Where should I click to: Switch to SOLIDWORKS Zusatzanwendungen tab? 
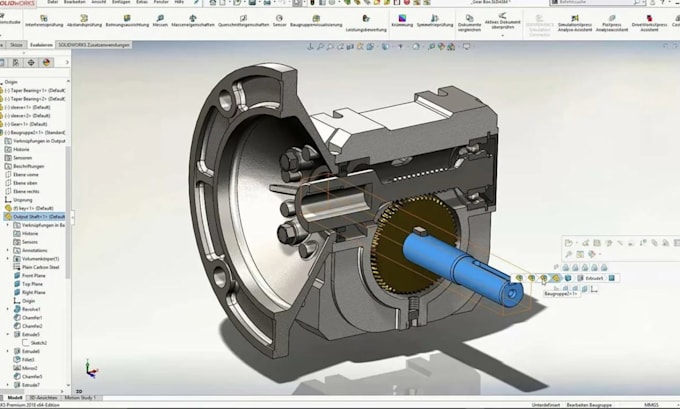pyautogui.click(x=94, y=45)
